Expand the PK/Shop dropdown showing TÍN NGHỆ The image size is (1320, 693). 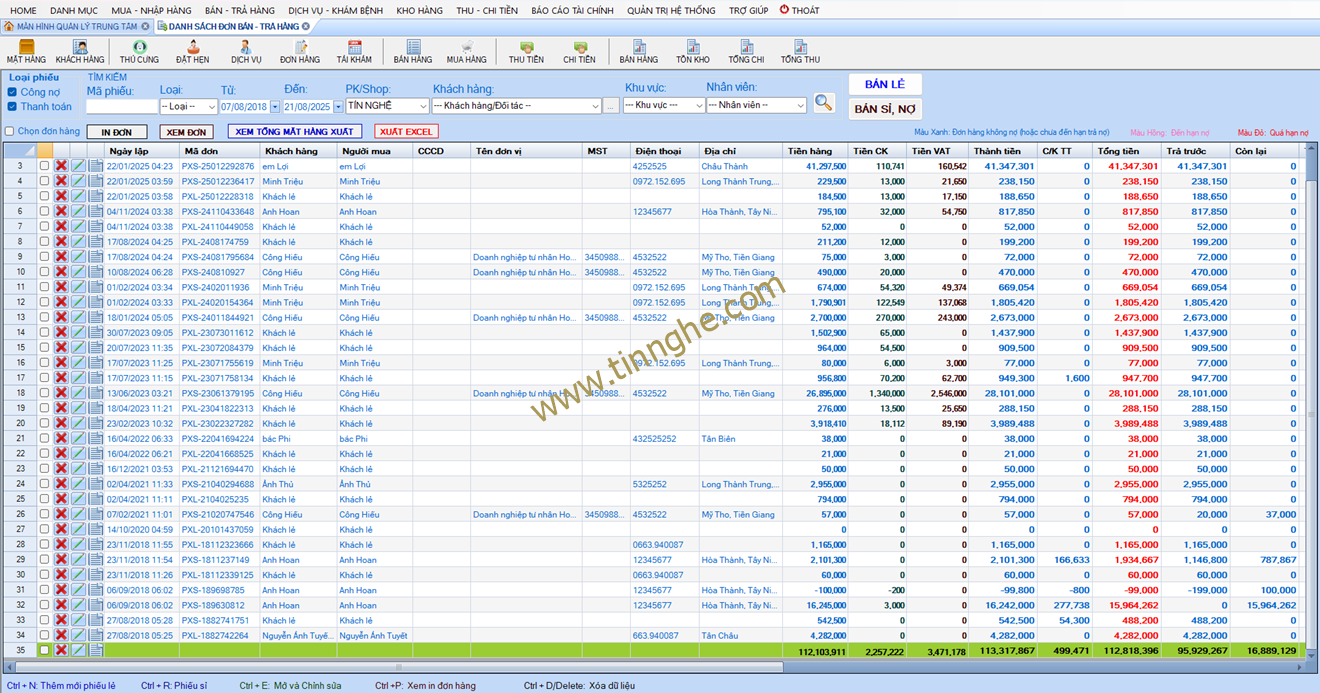point(388,105)
